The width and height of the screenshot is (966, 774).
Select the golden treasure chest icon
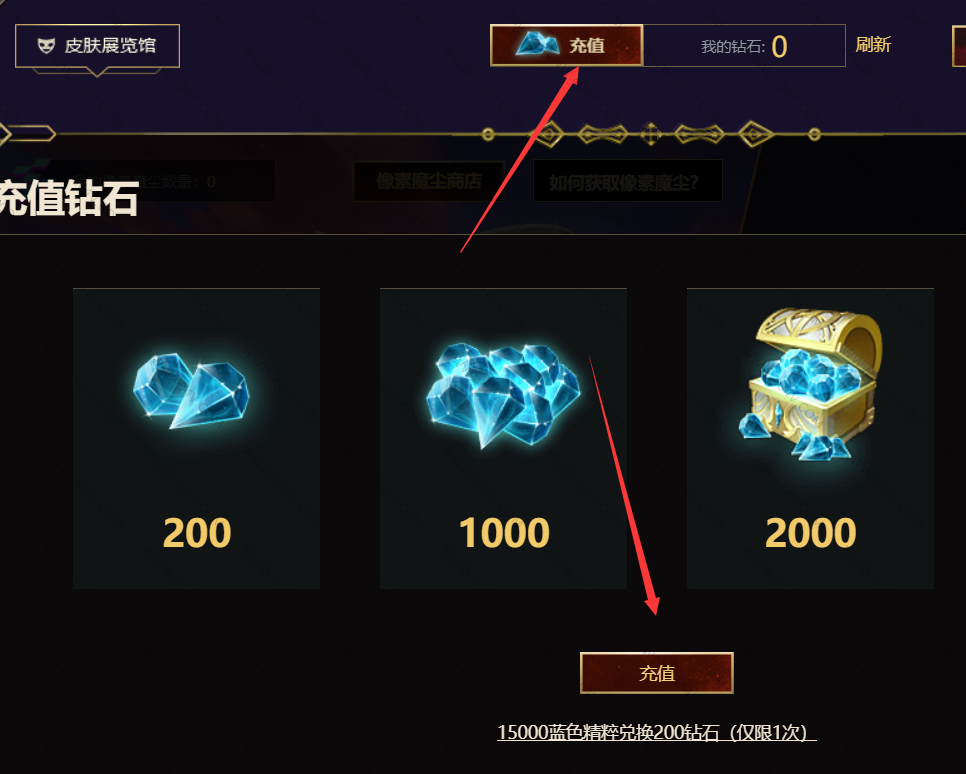tap(811, 385)
